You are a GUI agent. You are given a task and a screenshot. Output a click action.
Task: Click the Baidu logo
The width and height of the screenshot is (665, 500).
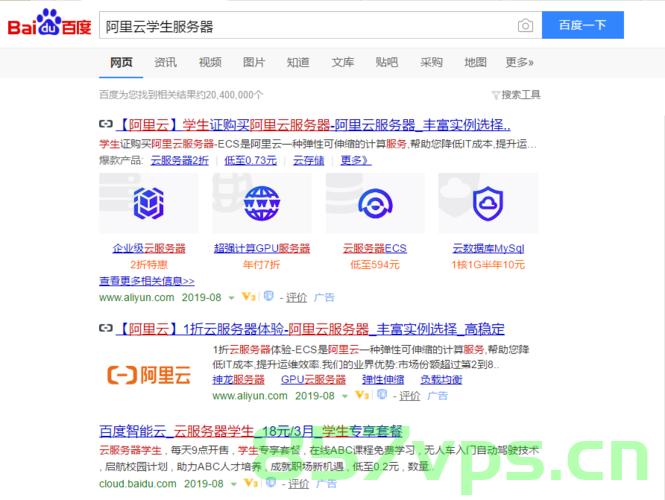point(49,22)
